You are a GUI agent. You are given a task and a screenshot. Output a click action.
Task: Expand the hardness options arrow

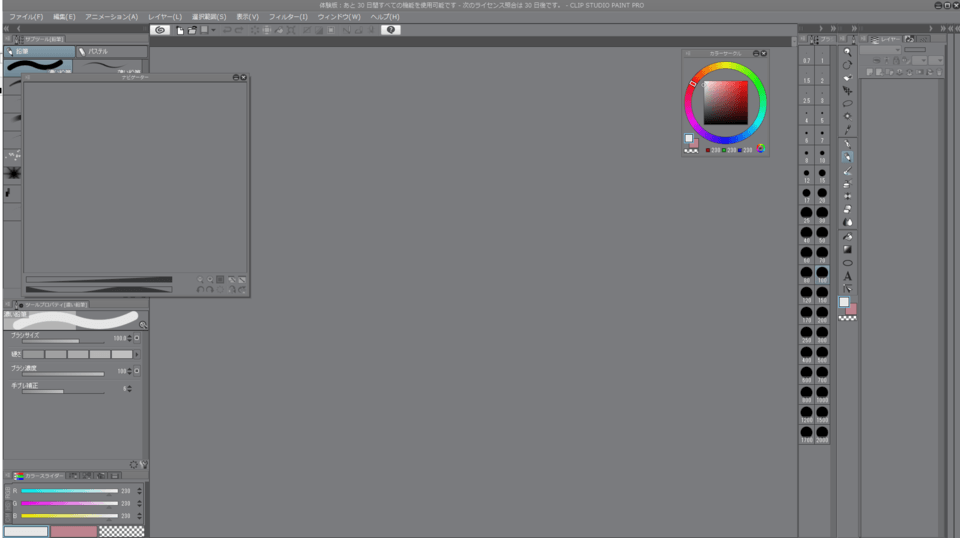[x=137, y=354]
